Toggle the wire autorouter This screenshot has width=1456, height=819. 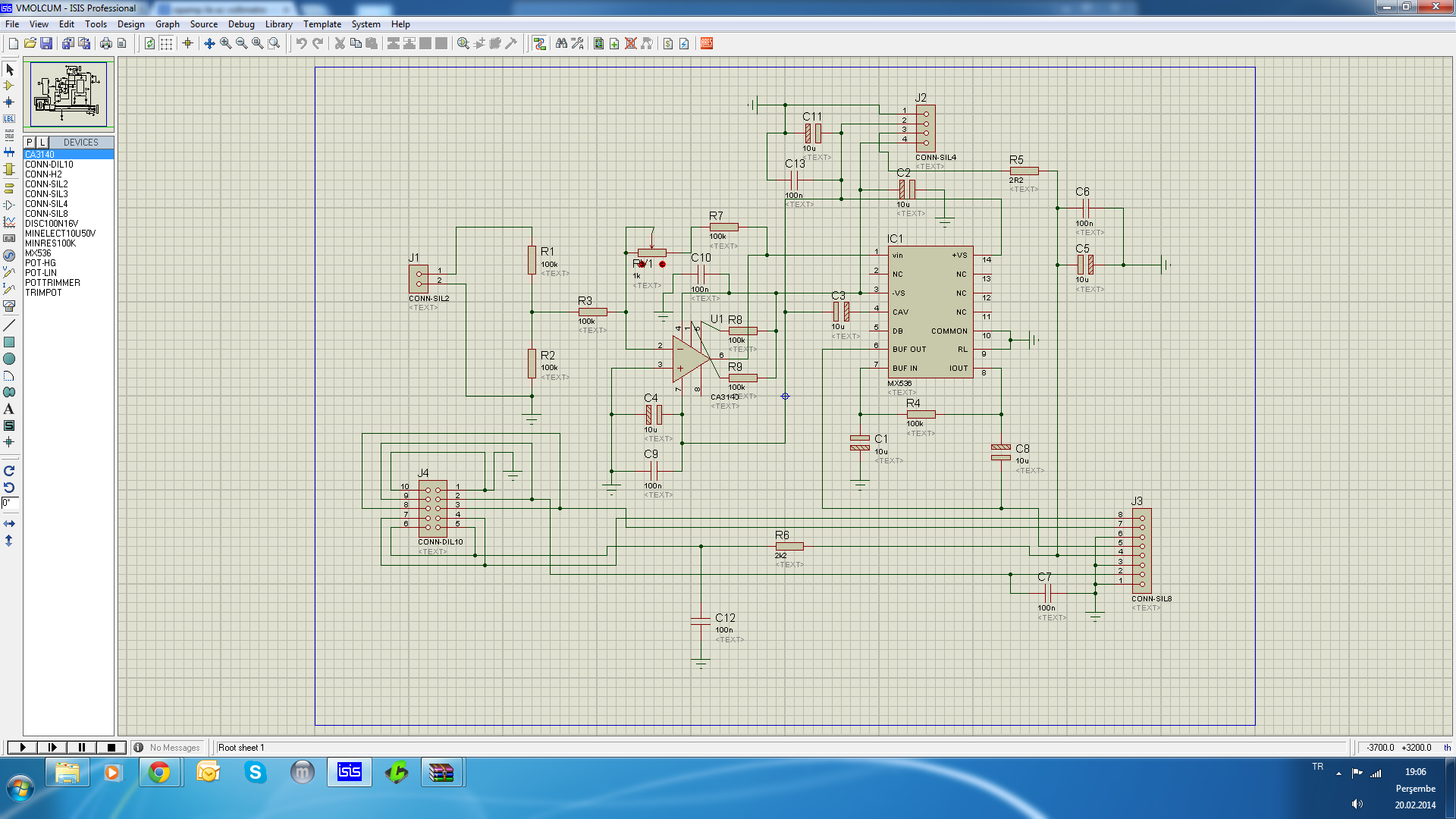[539, 43]
